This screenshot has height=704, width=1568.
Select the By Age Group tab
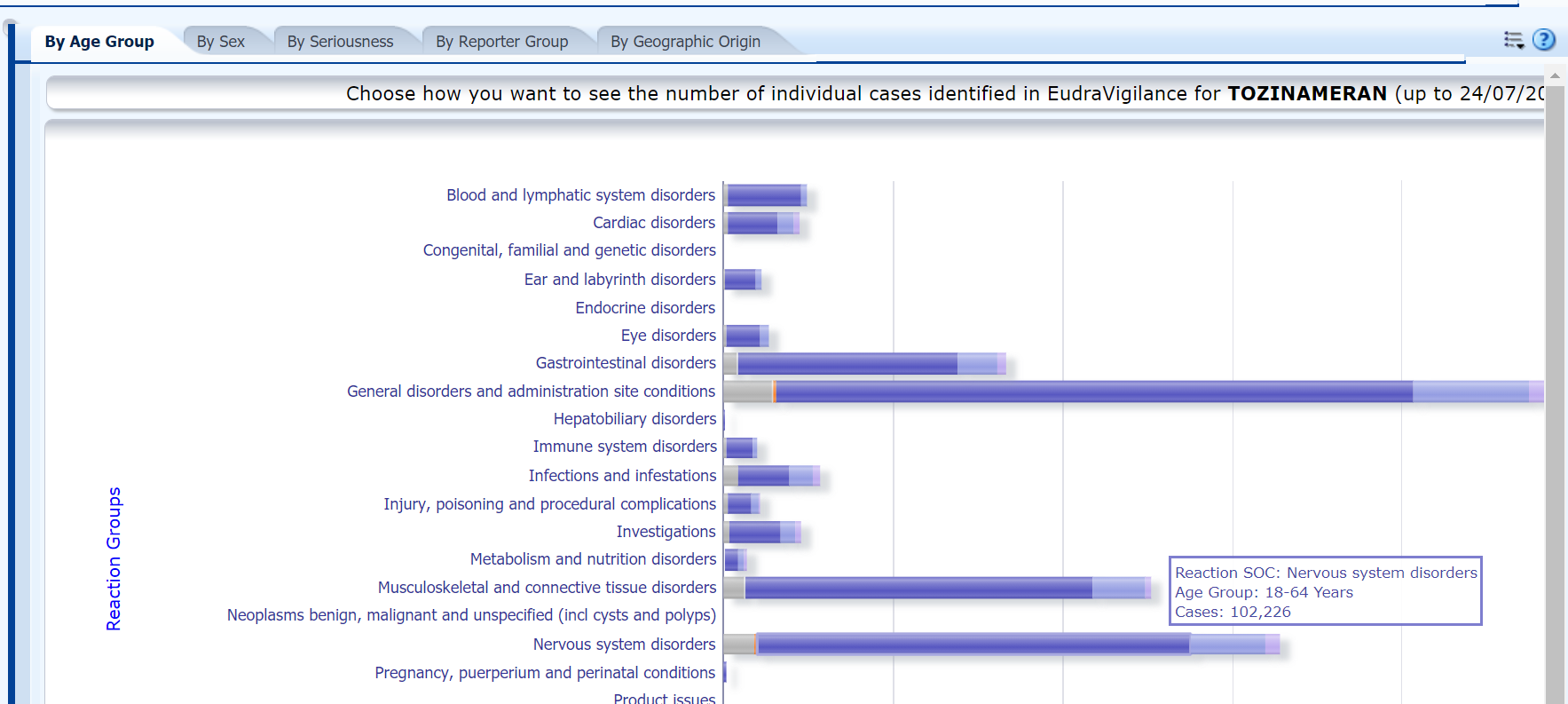(x=99, y=42)
